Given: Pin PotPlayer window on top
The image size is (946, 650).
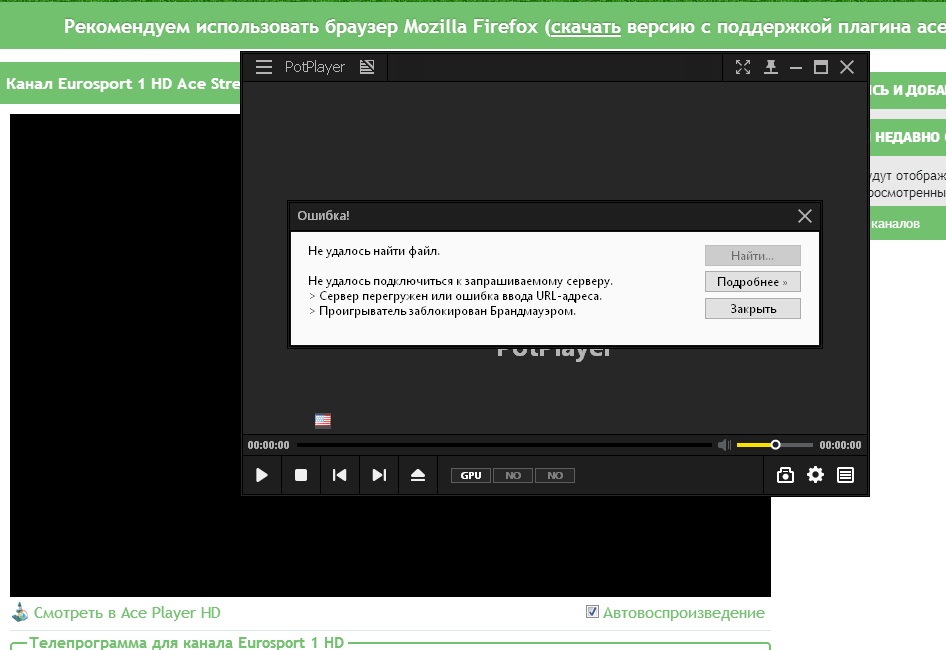Looking at the screenshot, I should (x=770, y=67).
